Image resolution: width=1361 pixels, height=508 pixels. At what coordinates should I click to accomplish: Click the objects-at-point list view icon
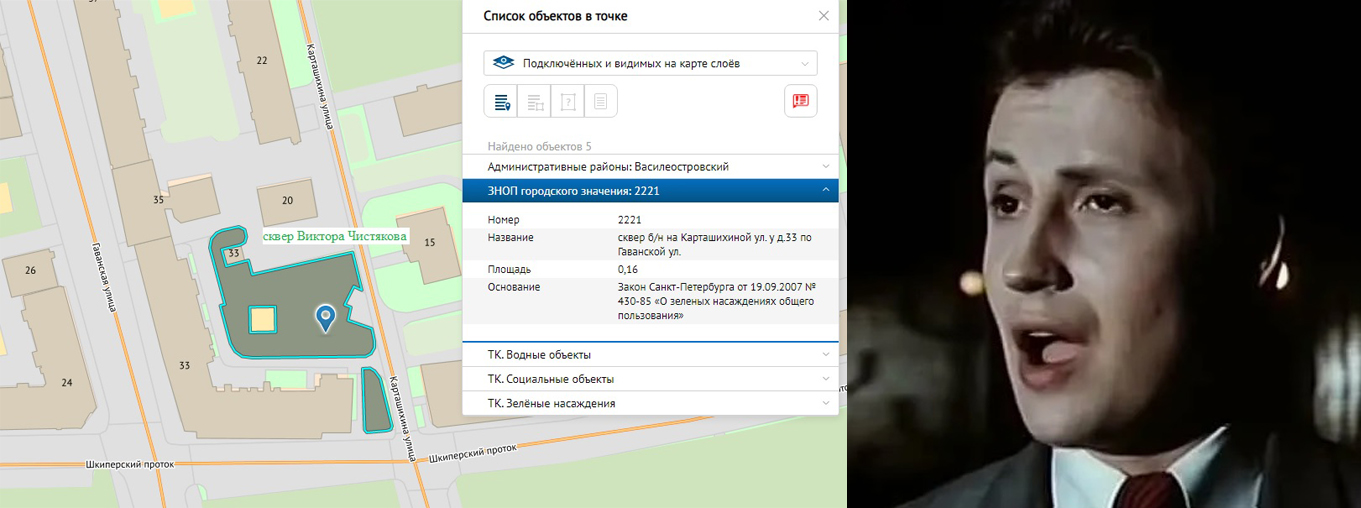pyautogui.click(x=501, y=101)
